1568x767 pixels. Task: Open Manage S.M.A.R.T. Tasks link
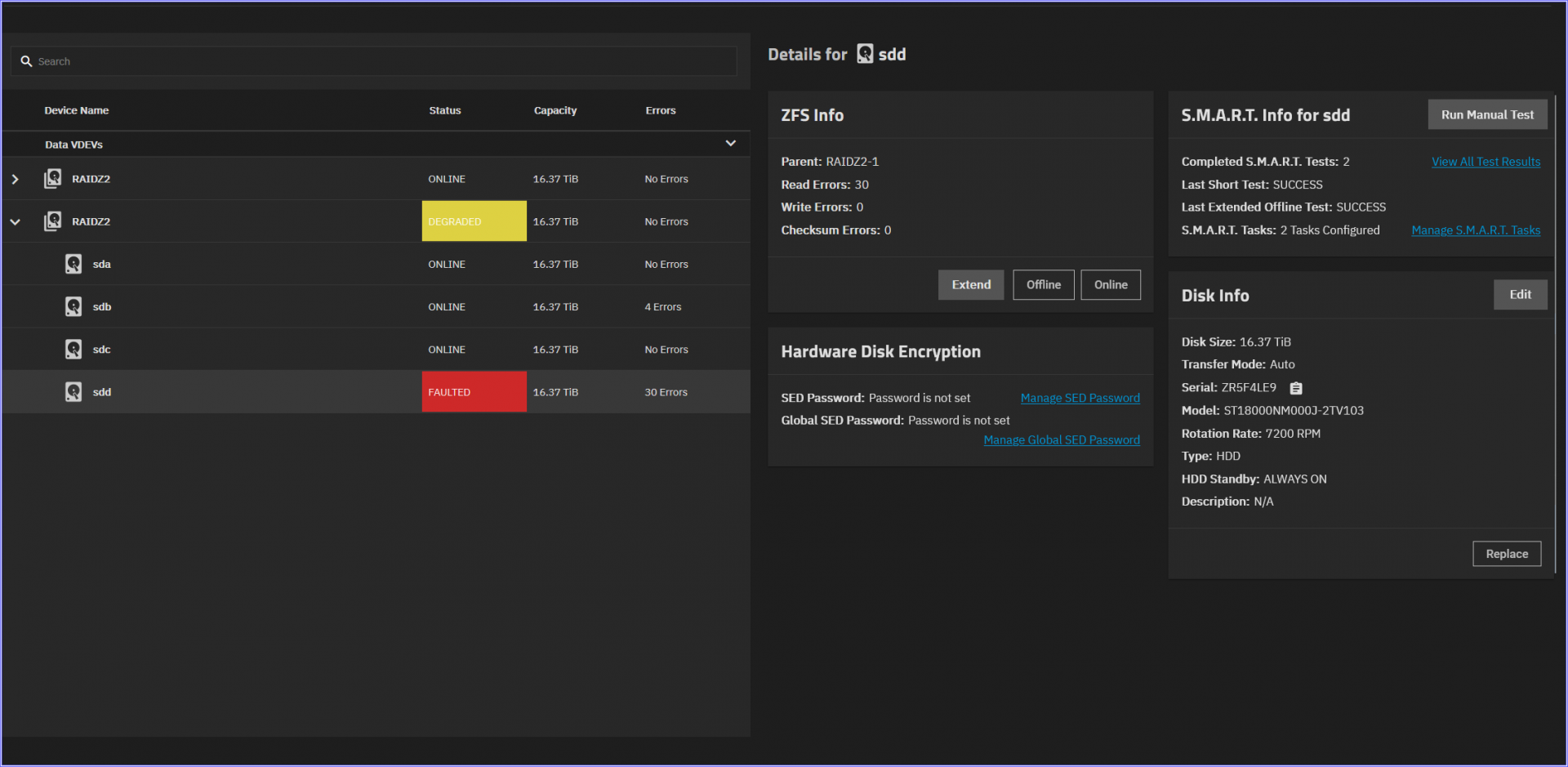pos(1476,230)
